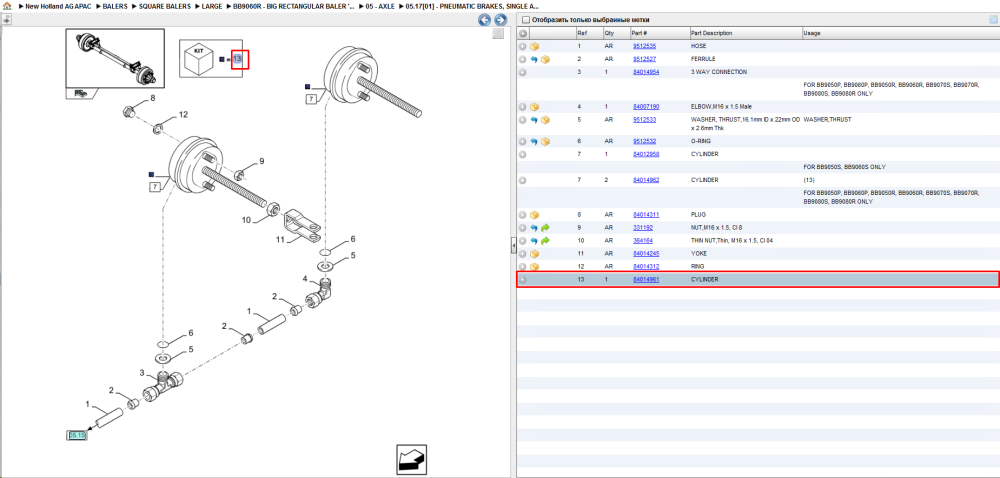This screenshot has height=478, width=1000.
Task: Click the green arrow icon in THIN NUT row
Action: 545,241
